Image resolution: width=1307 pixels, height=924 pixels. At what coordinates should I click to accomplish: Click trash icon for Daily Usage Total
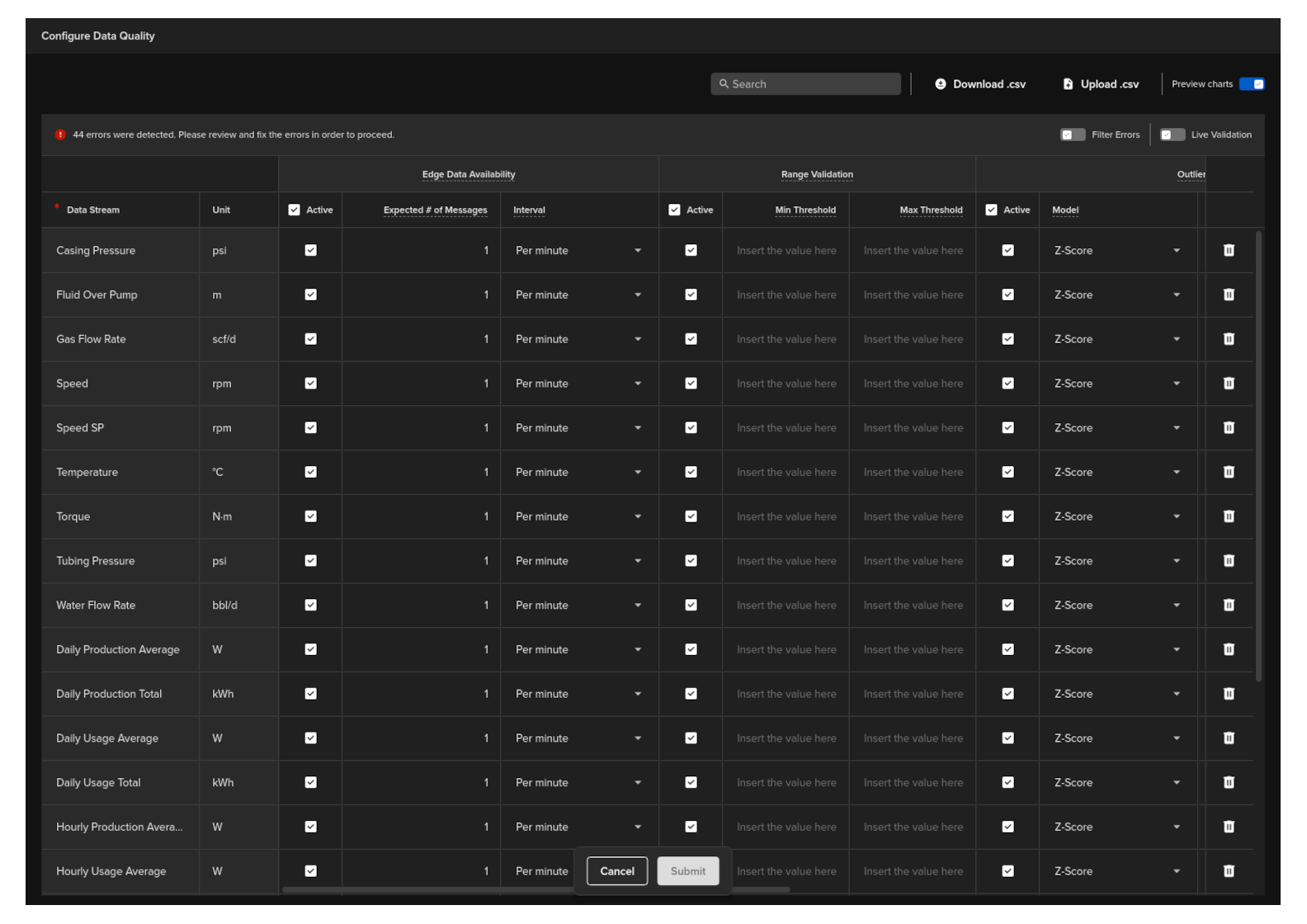(x=1229, y=783)
